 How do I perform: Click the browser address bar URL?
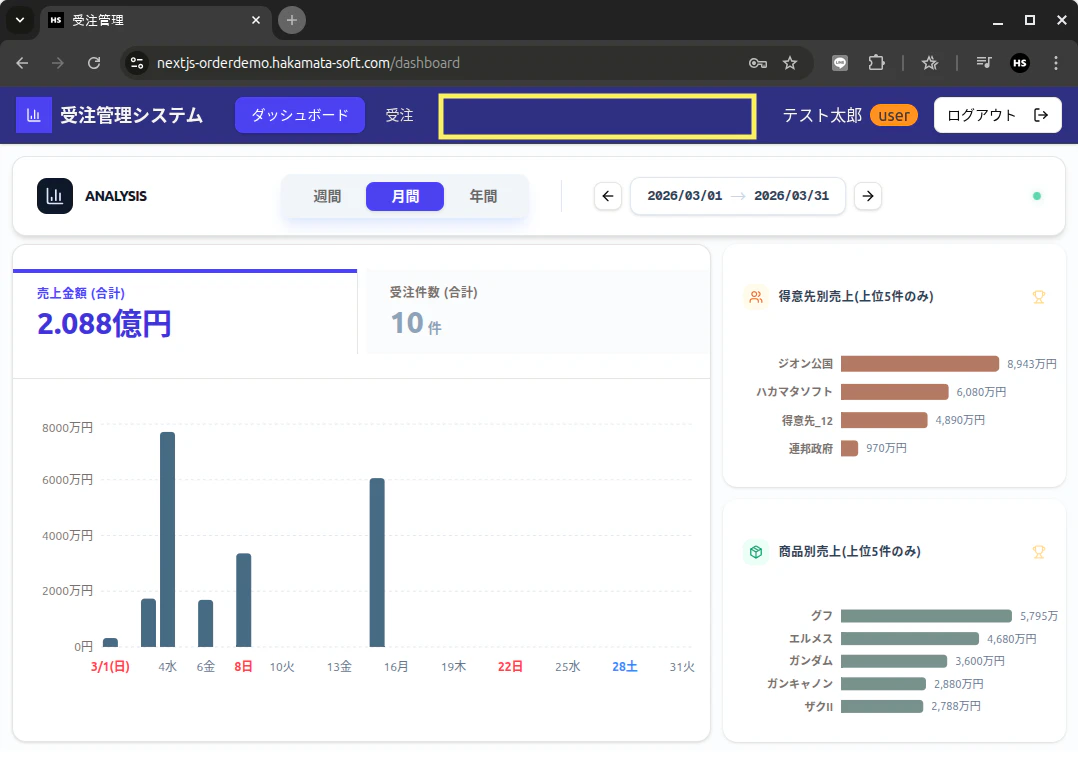[308, 63]
